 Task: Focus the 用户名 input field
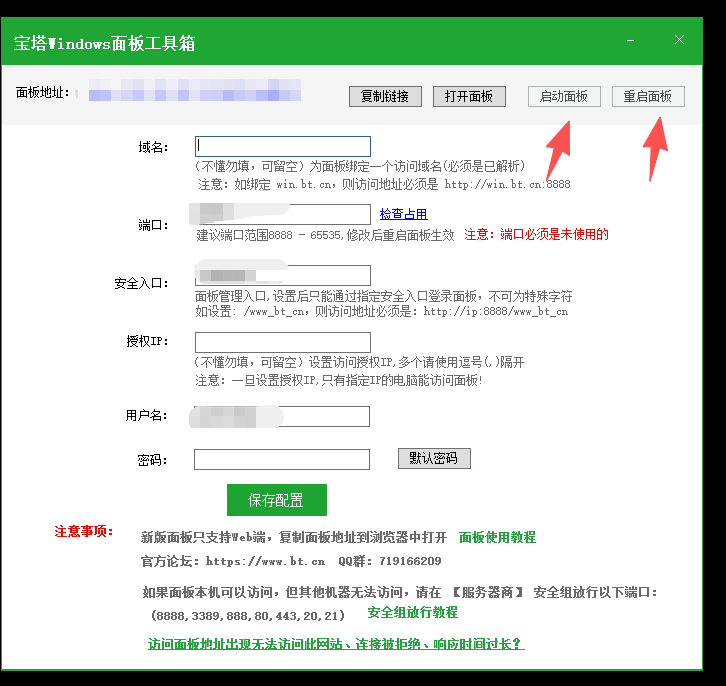tap(282, 416)
